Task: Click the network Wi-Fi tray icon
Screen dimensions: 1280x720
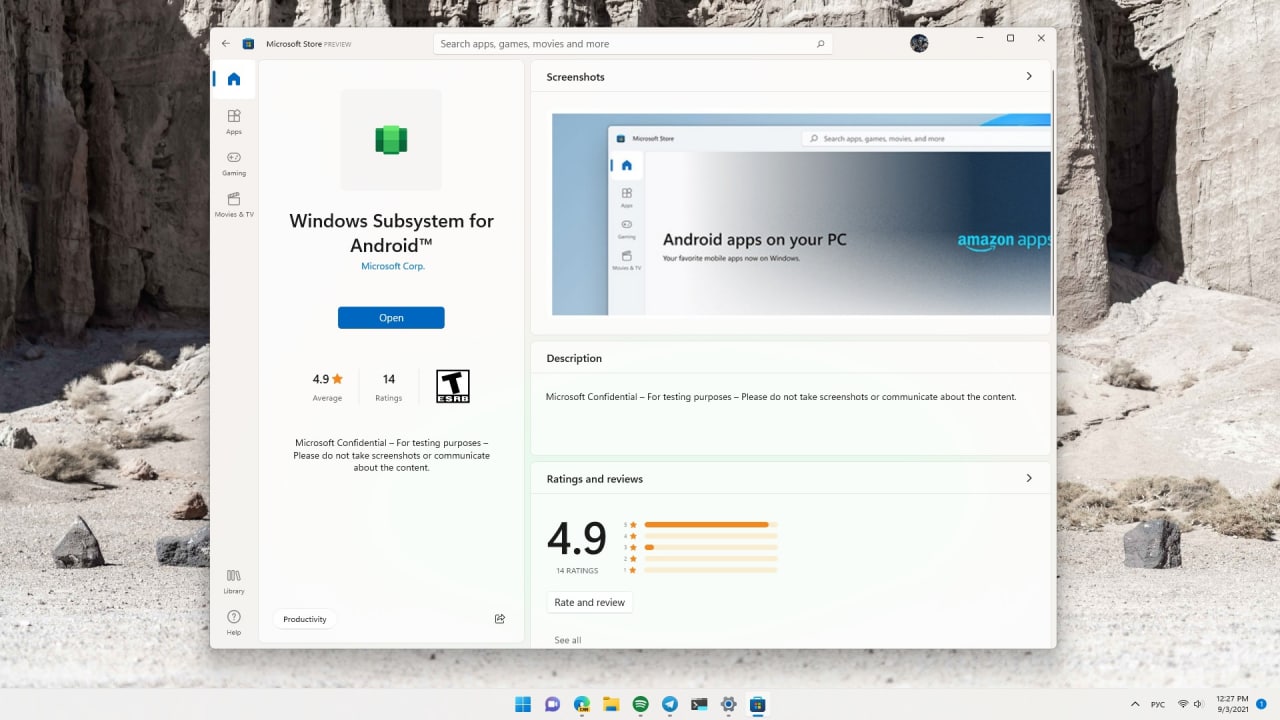Action: tap(1183, 704)
